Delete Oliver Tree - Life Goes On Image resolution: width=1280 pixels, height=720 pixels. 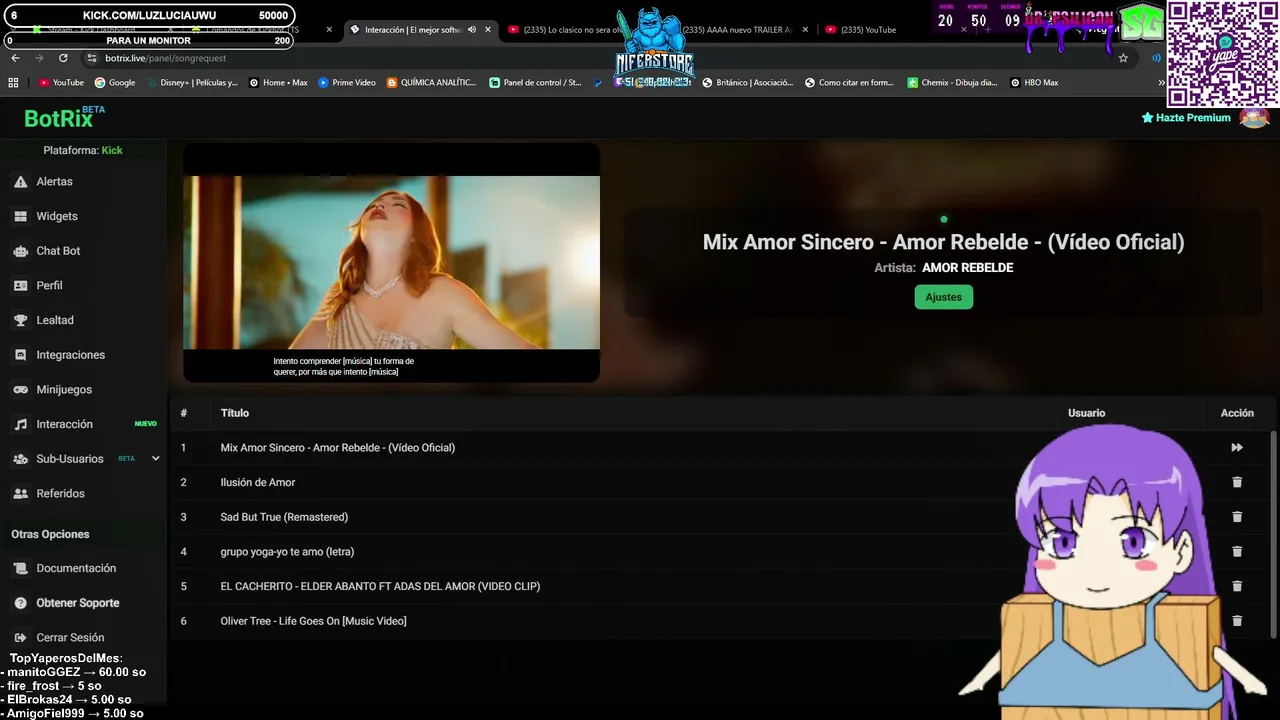pyautogui.click(x=1237, y=621)
